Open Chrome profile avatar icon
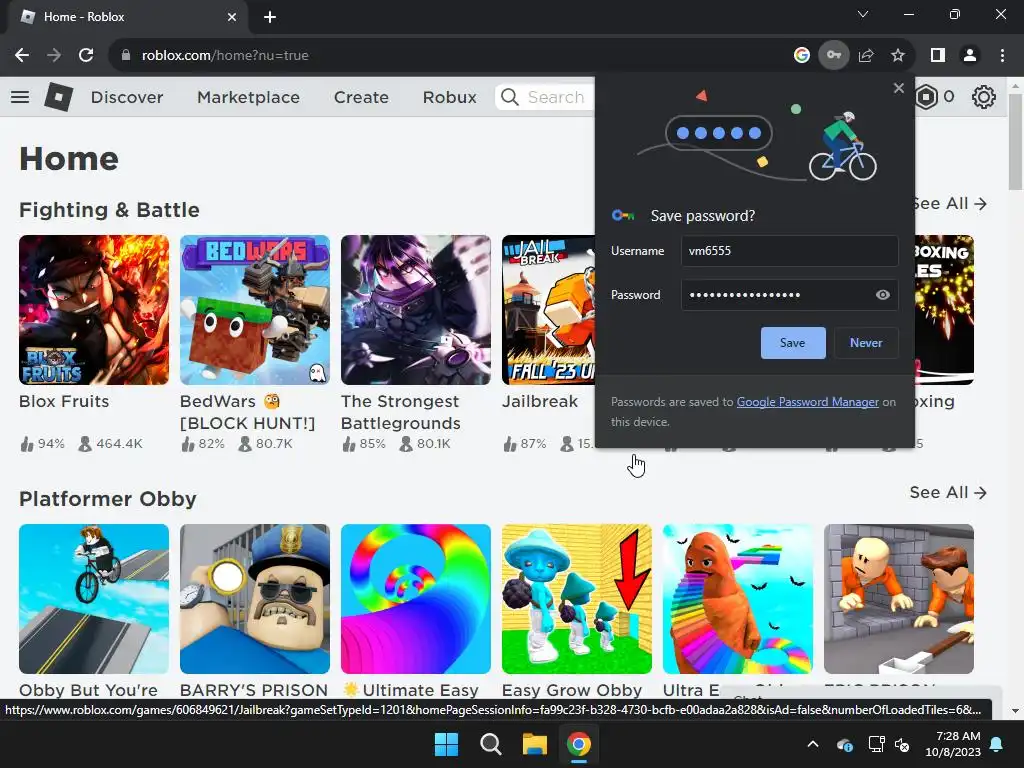Image resolution: width=1024 pixels, height=768 pixels. click(970, 56)
